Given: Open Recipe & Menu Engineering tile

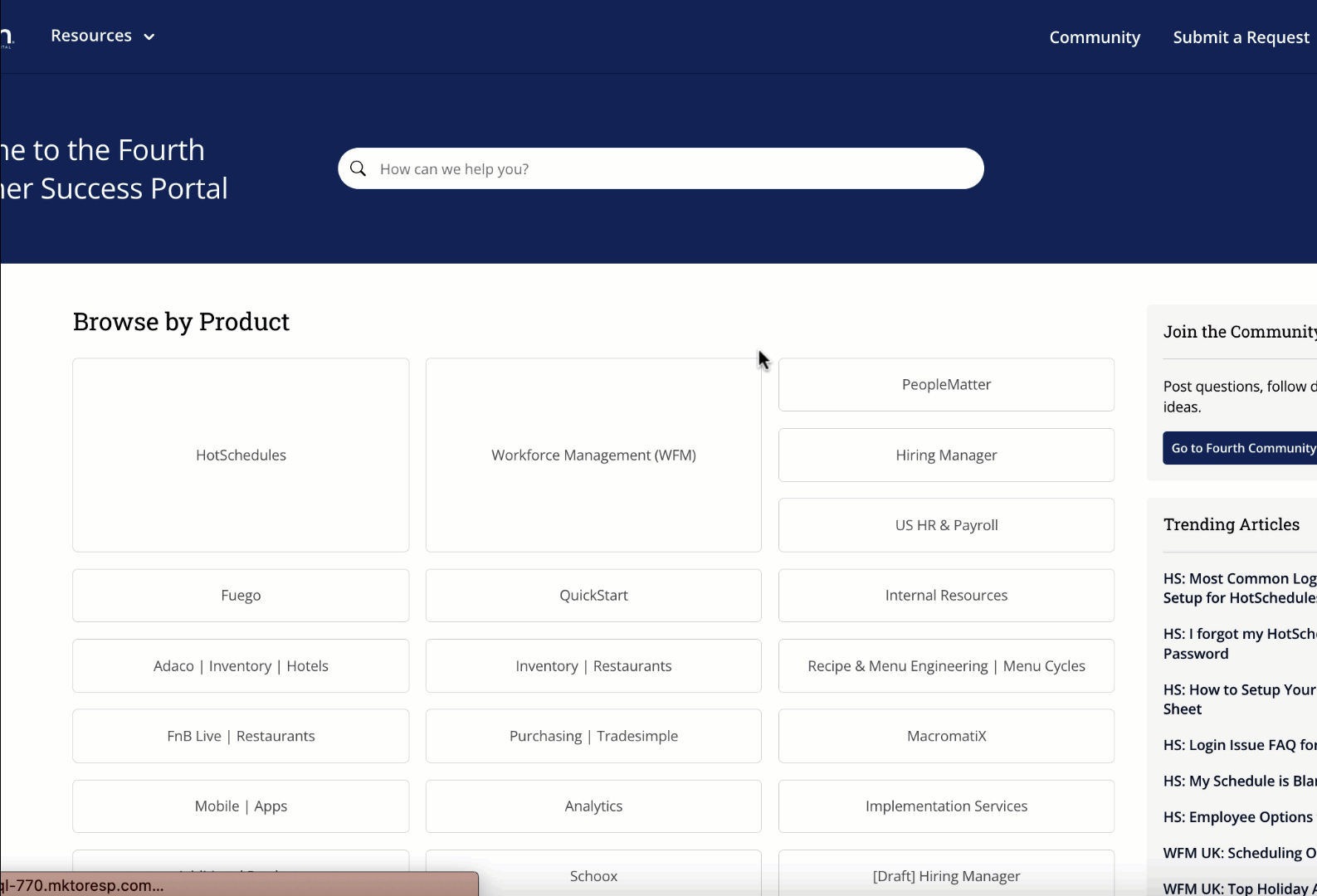Looking at the screenshot, I should tap(946, 665).
